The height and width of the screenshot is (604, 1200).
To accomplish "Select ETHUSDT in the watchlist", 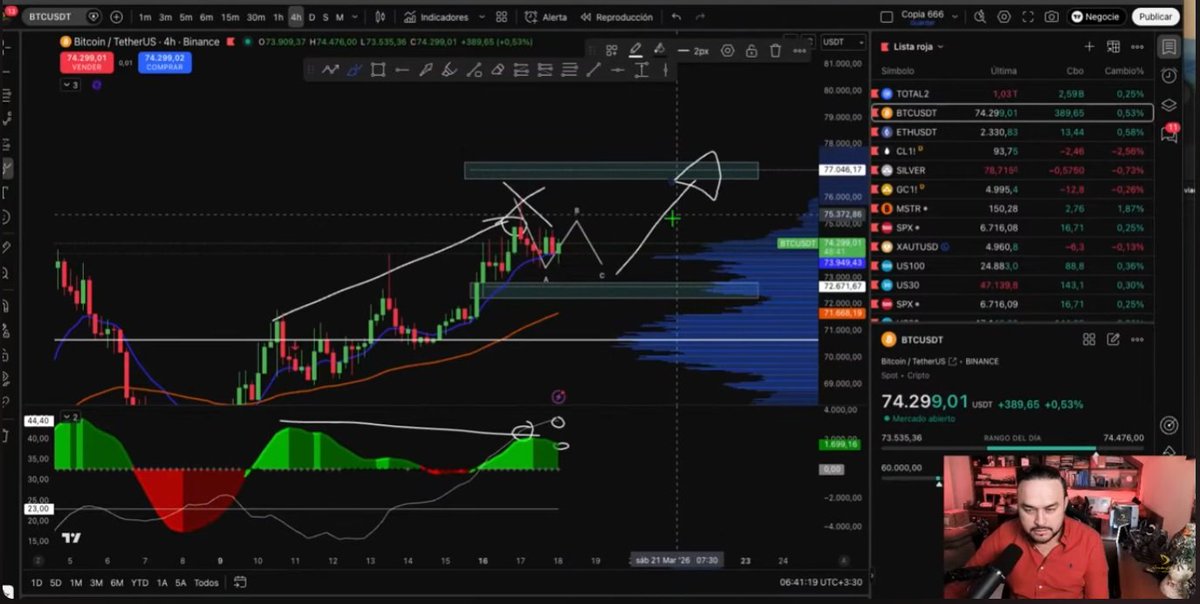I will point(1012,132).
